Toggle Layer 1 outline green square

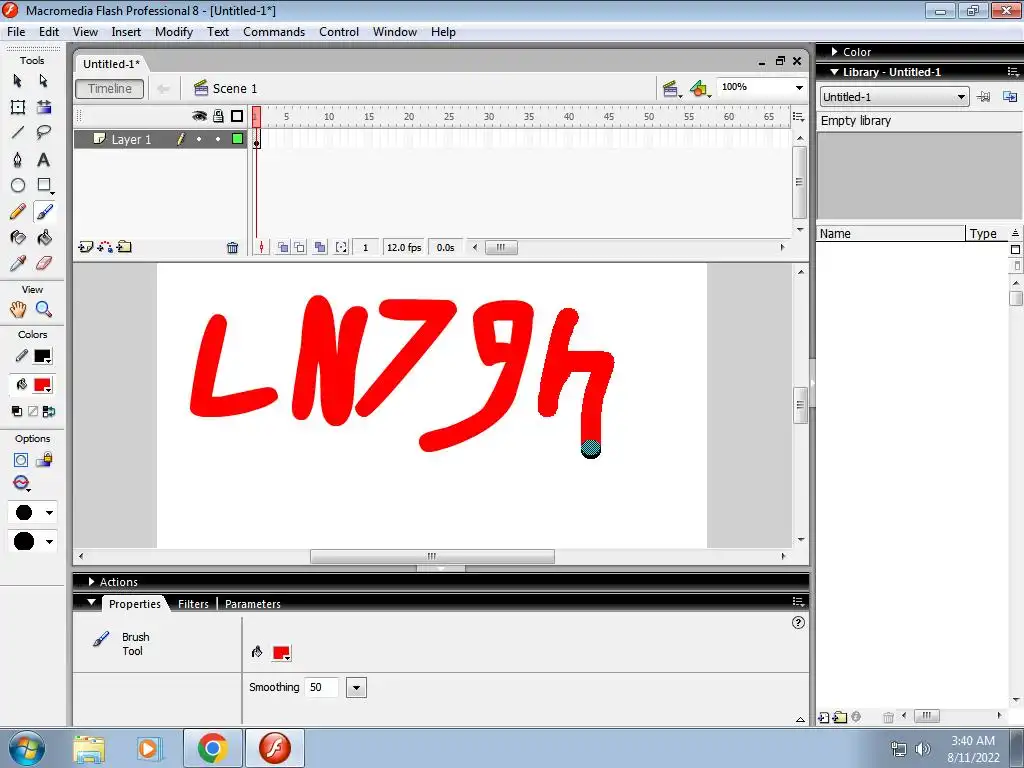pos(238,138)
